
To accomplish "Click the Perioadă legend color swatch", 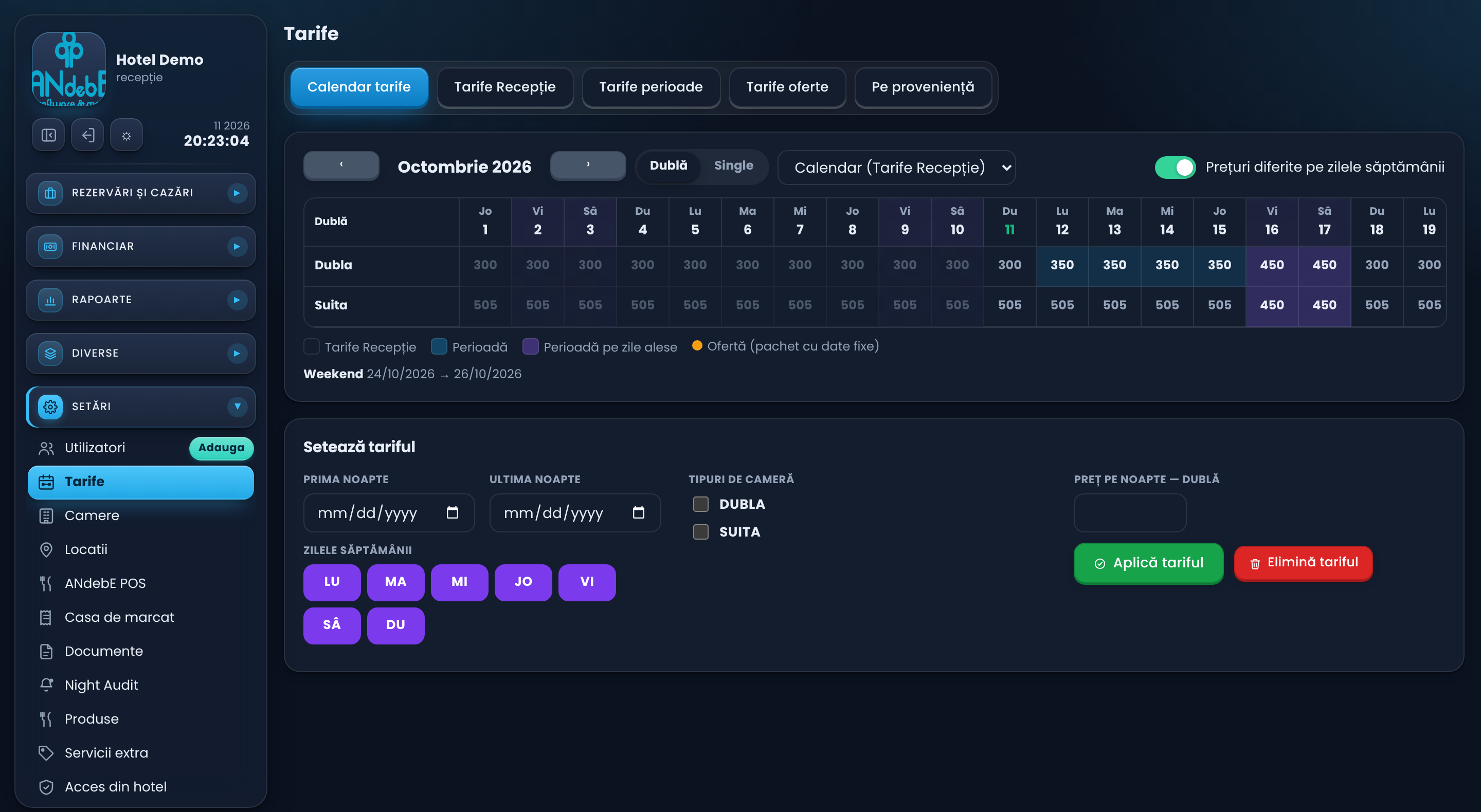I will [x=439, y=346].
